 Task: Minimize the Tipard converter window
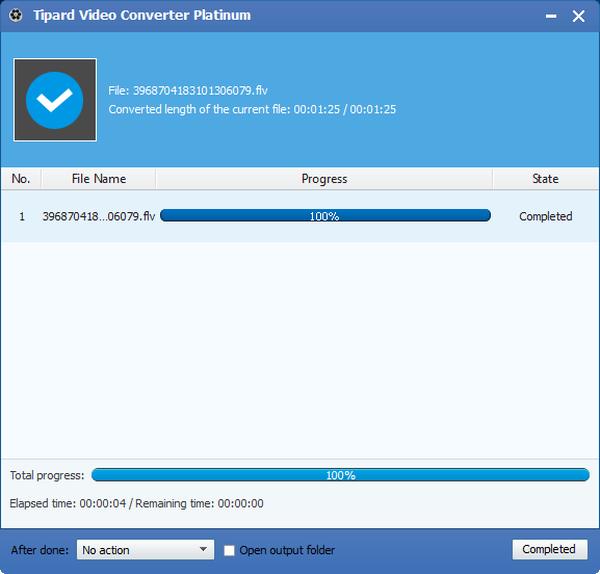[x=551, y=16]
